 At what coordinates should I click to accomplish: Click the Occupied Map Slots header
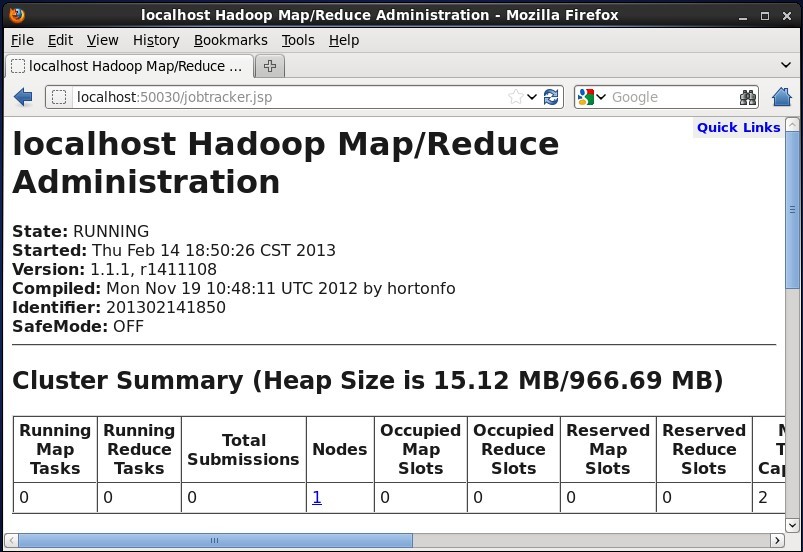(420, 449)
